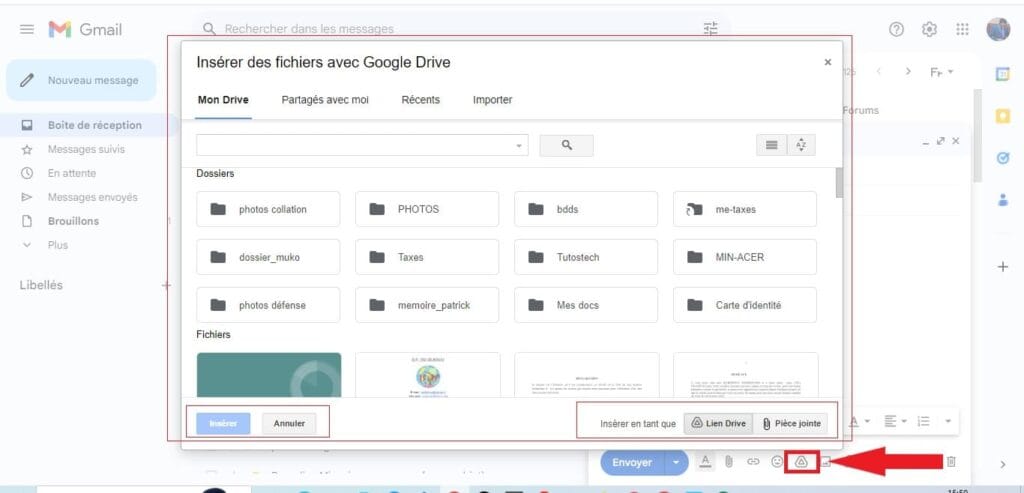The image size is (1024, 493).
Task: Select the me-taxes shortcut folder
Action: [x=745, y=209]
